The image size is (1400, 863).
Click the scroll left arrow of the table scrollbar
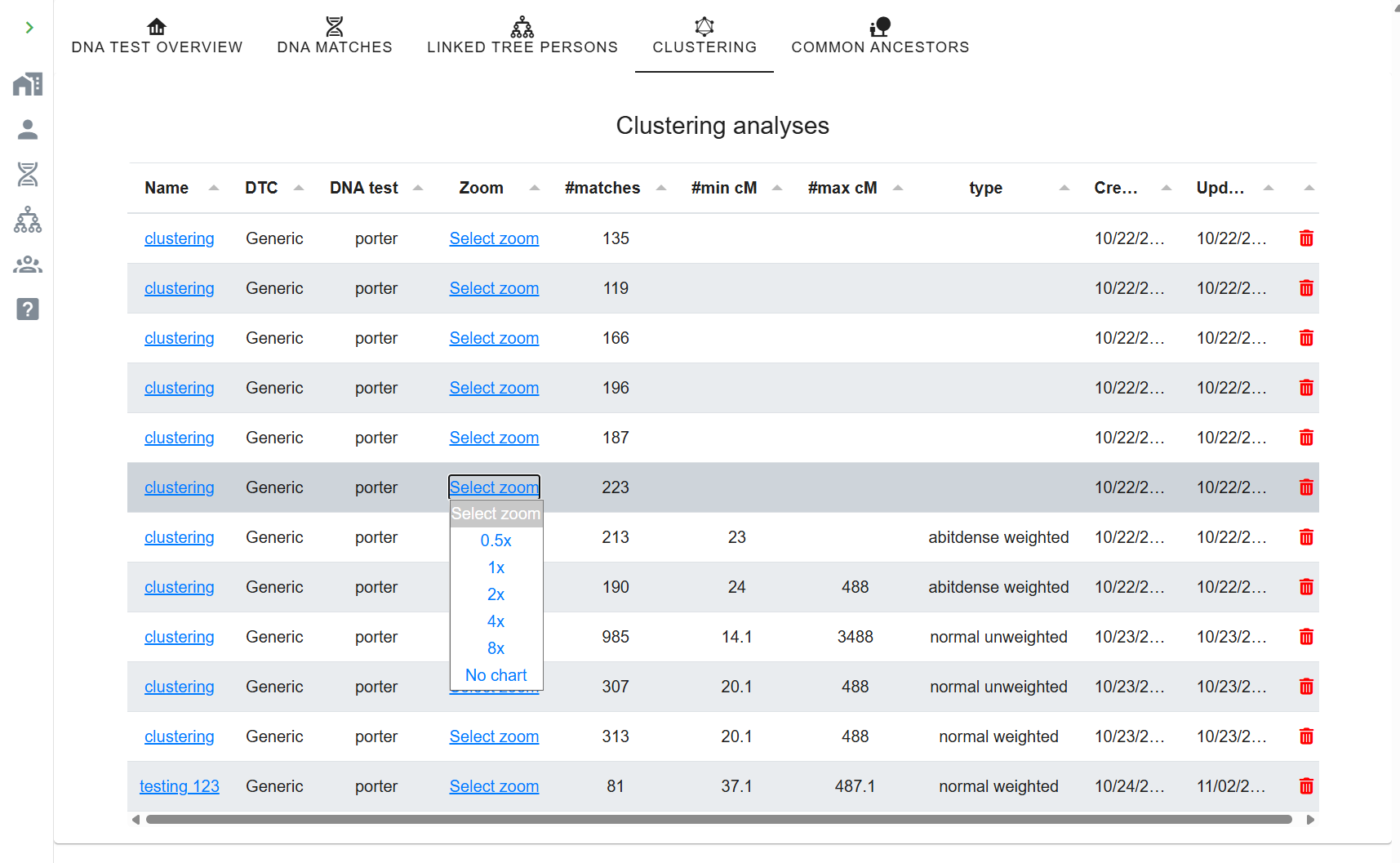[136, 820]
